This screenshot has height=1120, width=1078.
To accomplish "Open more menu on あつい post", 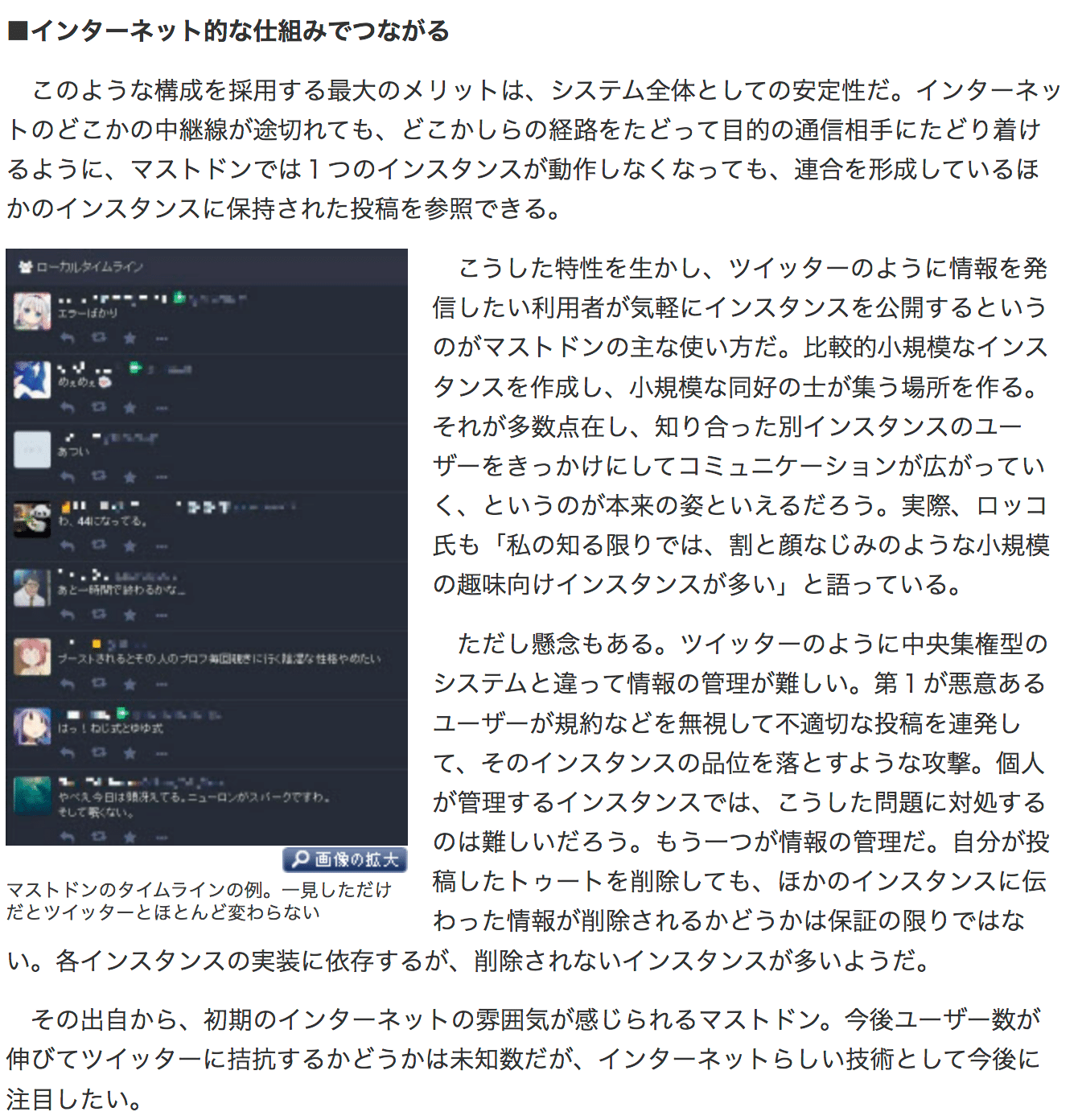I will point(162,477).
